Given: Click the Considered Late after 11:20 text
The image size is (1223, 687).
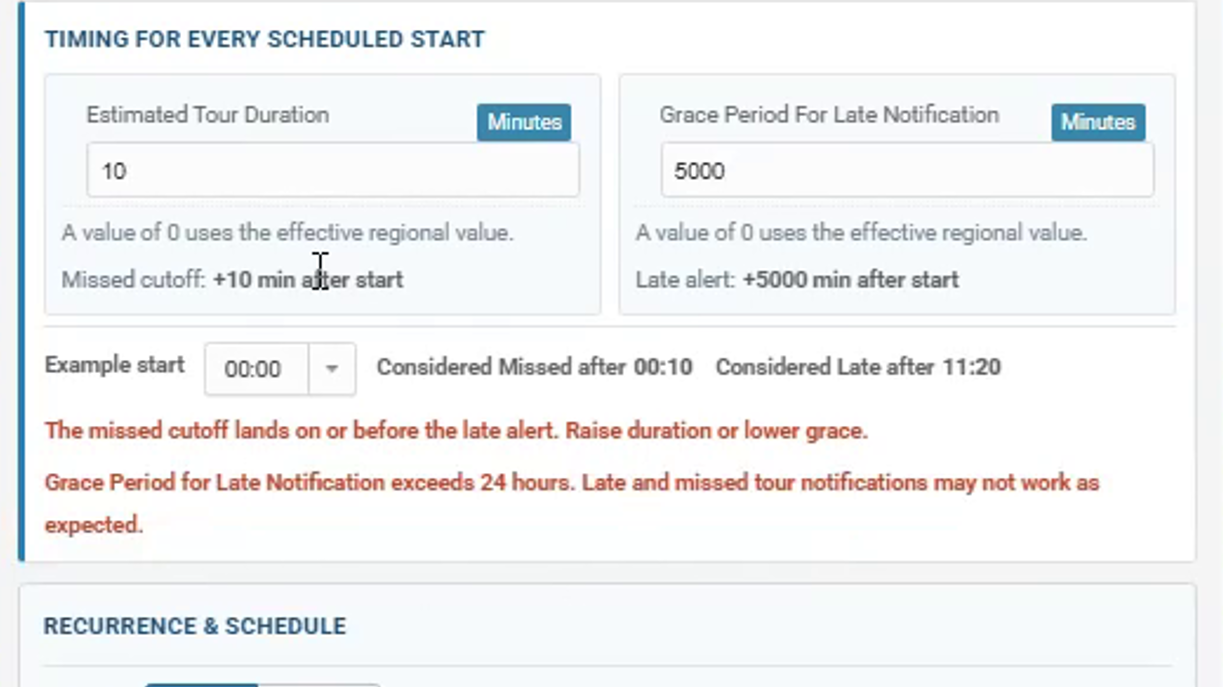Looking at the screenshot, I should (858, 367).
